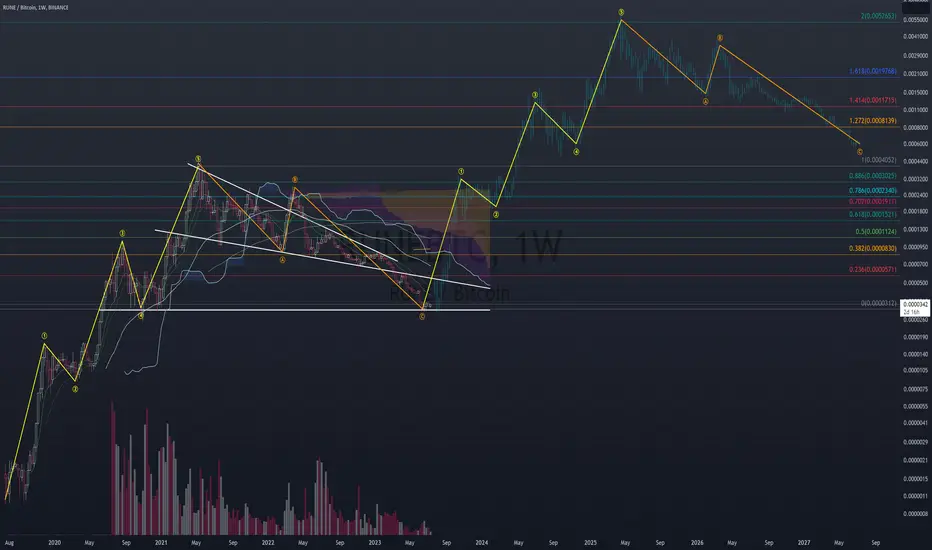The width and height of the screenshot is (932, 550).
Task: Click 0.0008000 on the price scale
Action: 915,127
